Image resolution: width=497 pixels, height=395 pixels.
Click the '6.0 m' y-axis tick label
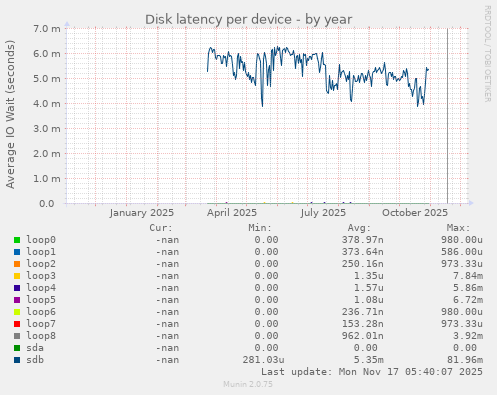[47, 54]
